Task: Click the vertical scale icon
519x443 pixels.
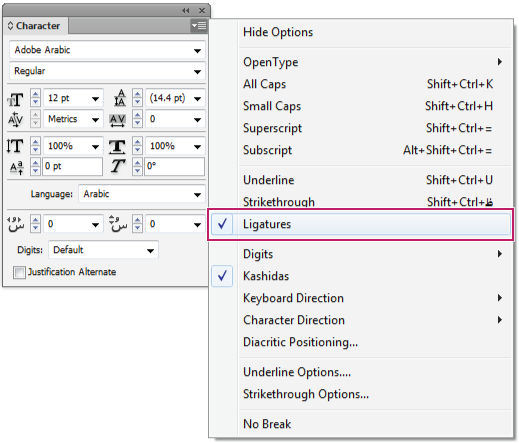Action: [x=15, y=146]
